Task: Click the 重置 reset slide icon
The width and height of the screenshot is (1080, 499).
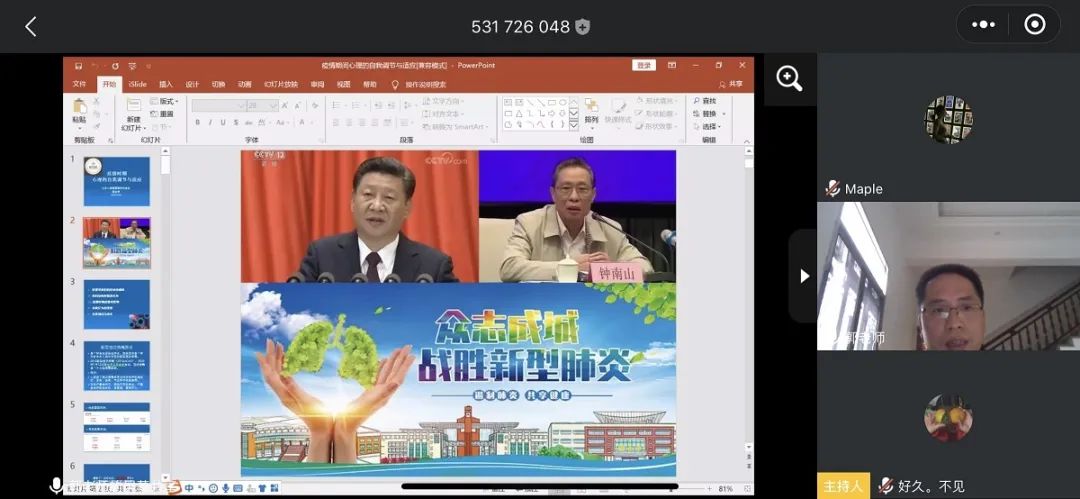Action: pyautogui.click(x=154, y=114)
